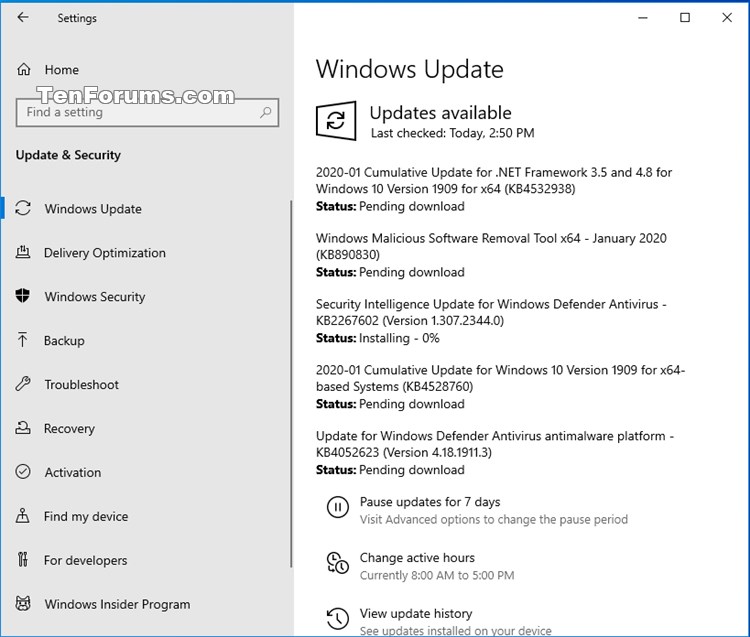The height and width of the screenshot is (637, 750).
Task: Click the Home house icon
Action: 23,69
